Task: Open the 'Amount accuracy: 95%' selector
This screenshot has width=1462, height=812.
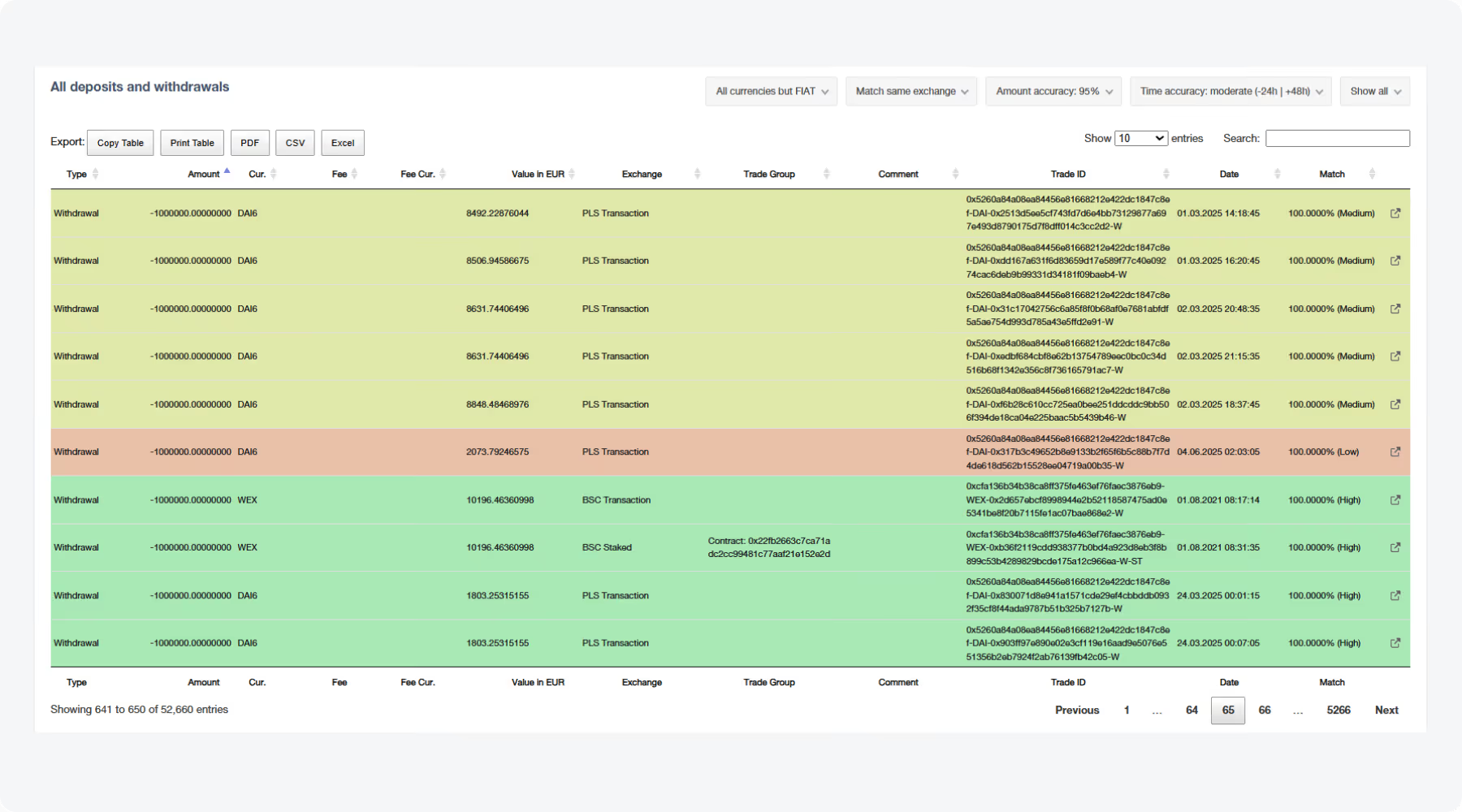Action: coord(1053,91)
